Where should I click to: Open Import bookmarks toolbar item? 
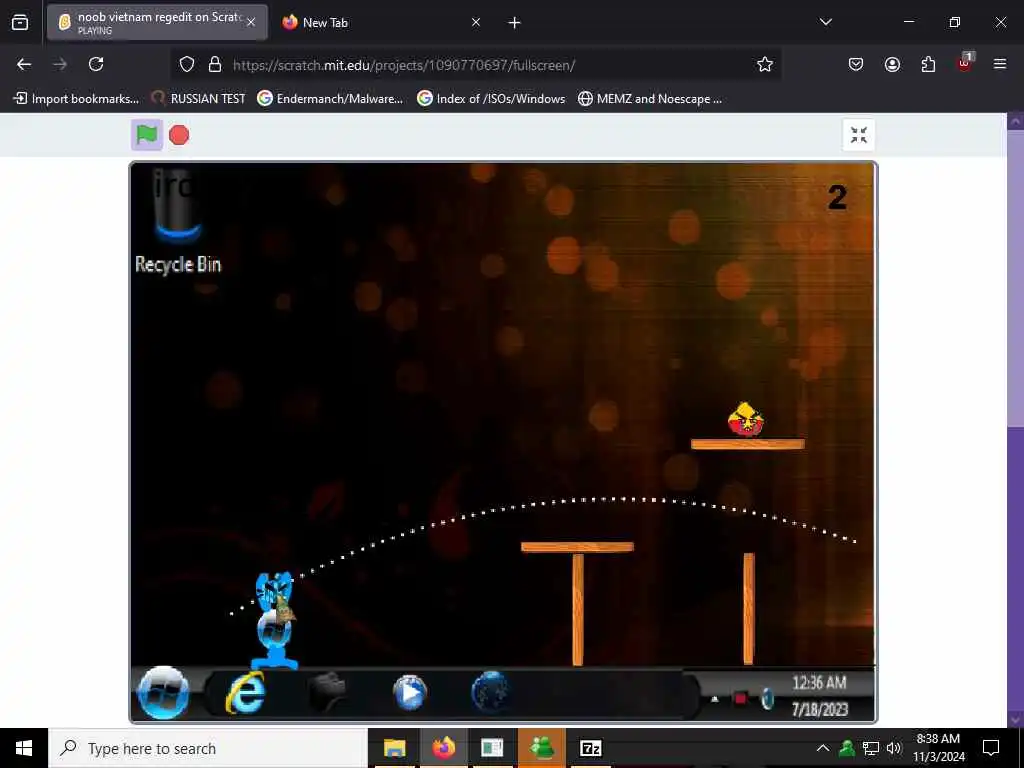pos(76,99)
